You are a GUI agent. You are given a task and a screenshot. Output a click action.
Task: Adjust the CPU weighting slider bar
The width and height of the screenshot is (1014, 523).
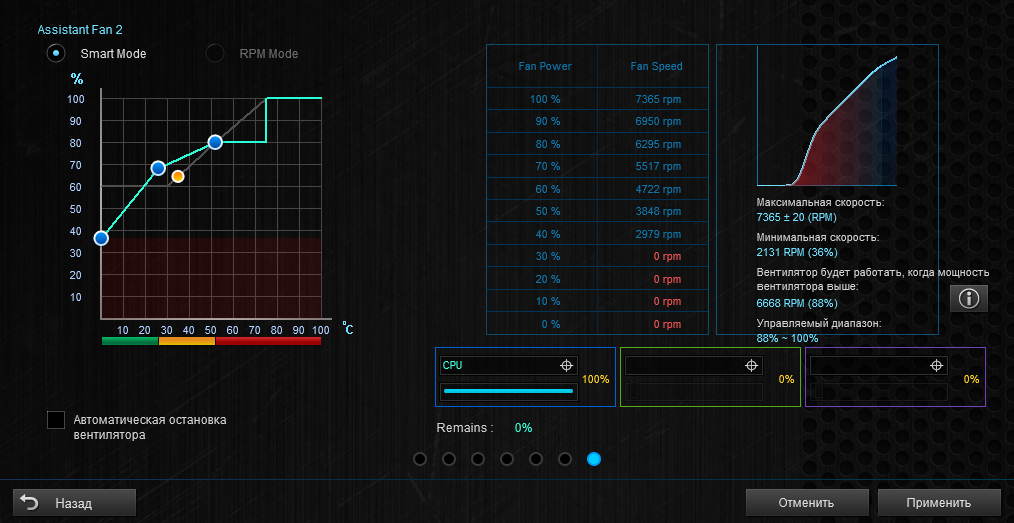508,391
